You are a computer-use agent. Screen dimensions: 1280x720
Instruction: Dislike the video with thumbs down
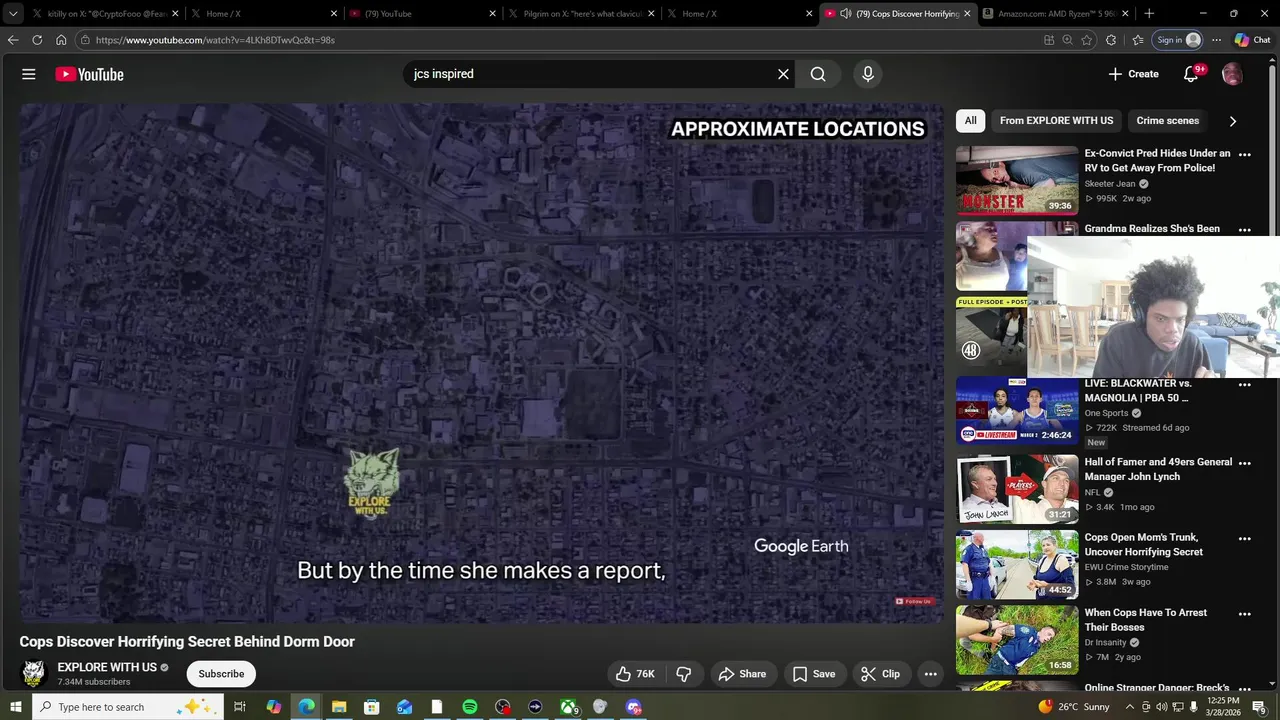(684, 674)
